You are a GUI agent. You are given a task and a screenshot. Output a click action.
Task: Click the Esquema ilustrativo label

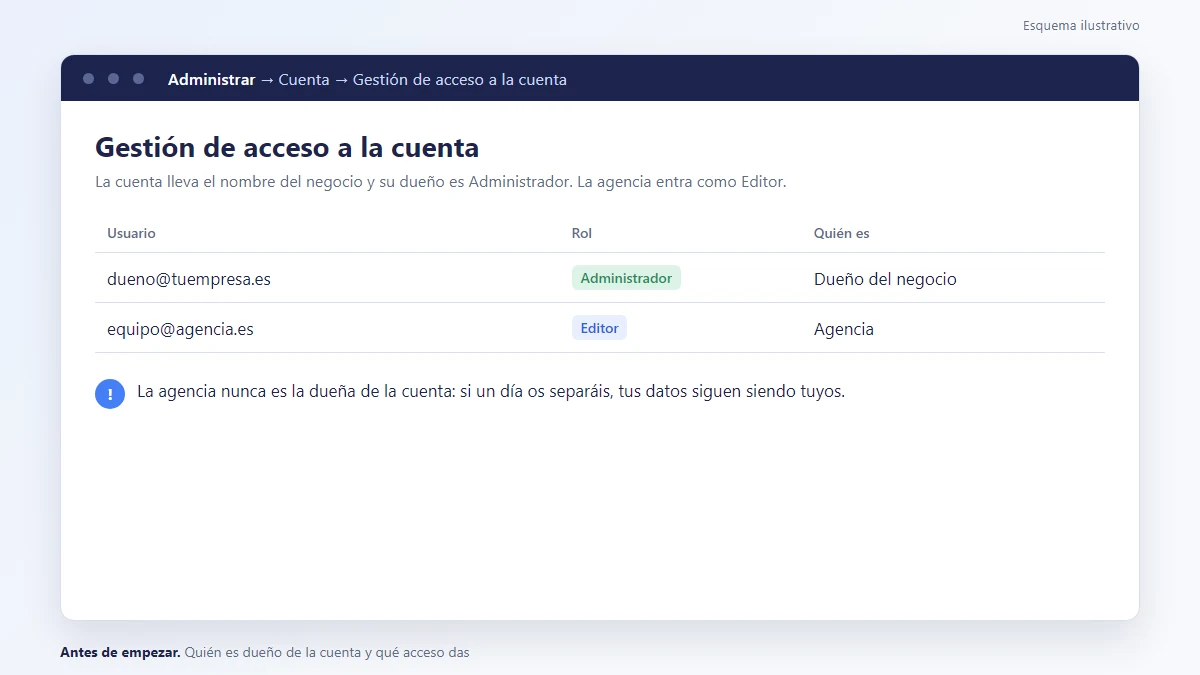[x=1081, y=25]
